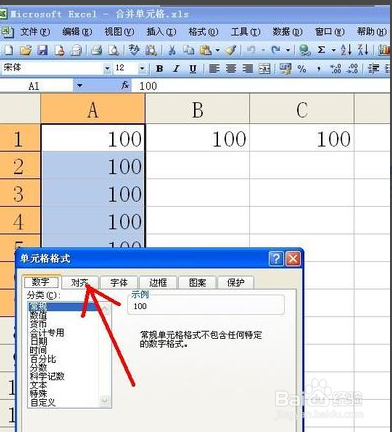Align cell text right
Viewport: 392px width, 432px height.
(x=247, y=69)
